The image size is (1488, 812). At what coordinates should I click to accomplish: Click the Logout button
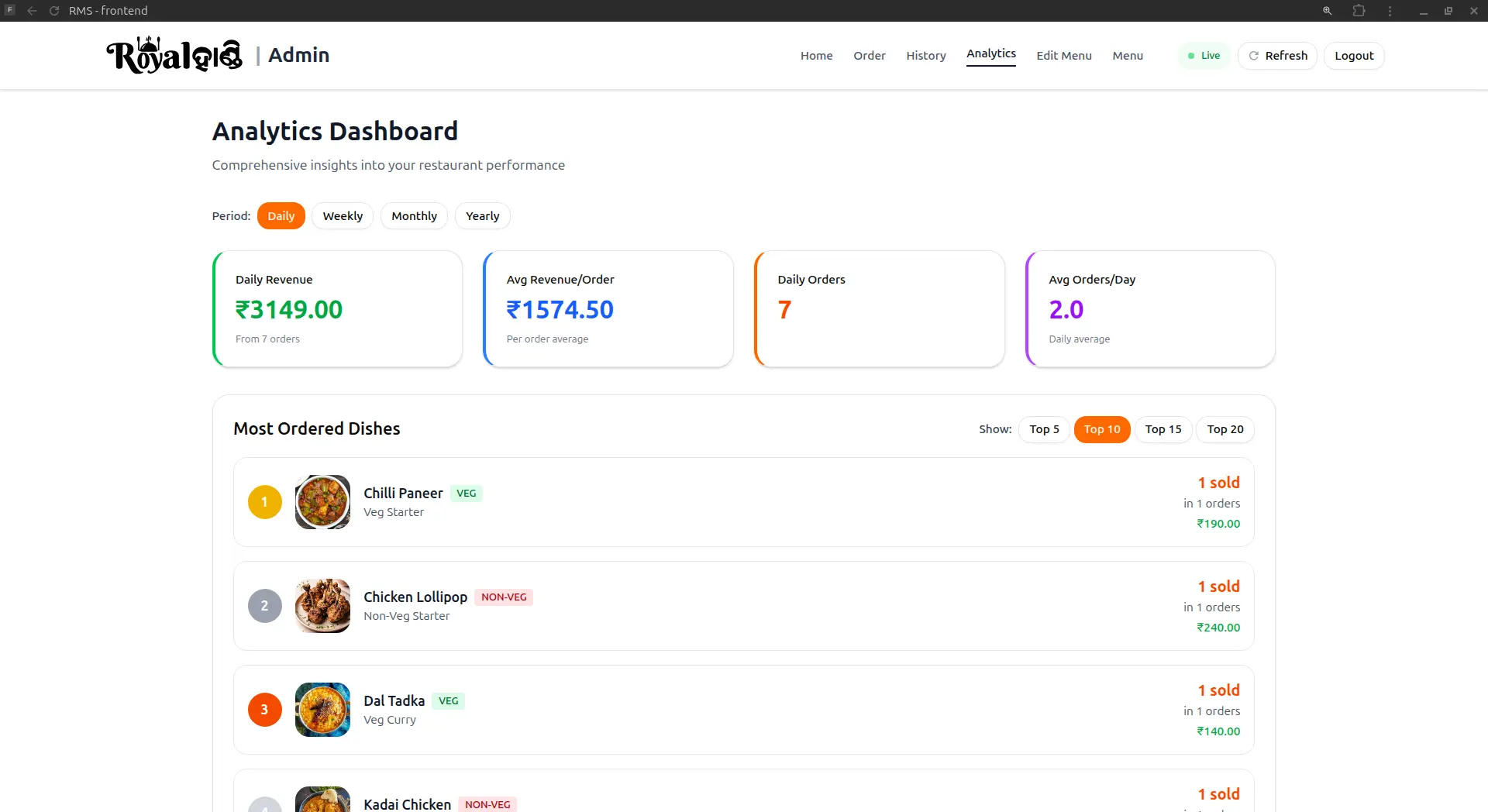(x=1354, y=56)
